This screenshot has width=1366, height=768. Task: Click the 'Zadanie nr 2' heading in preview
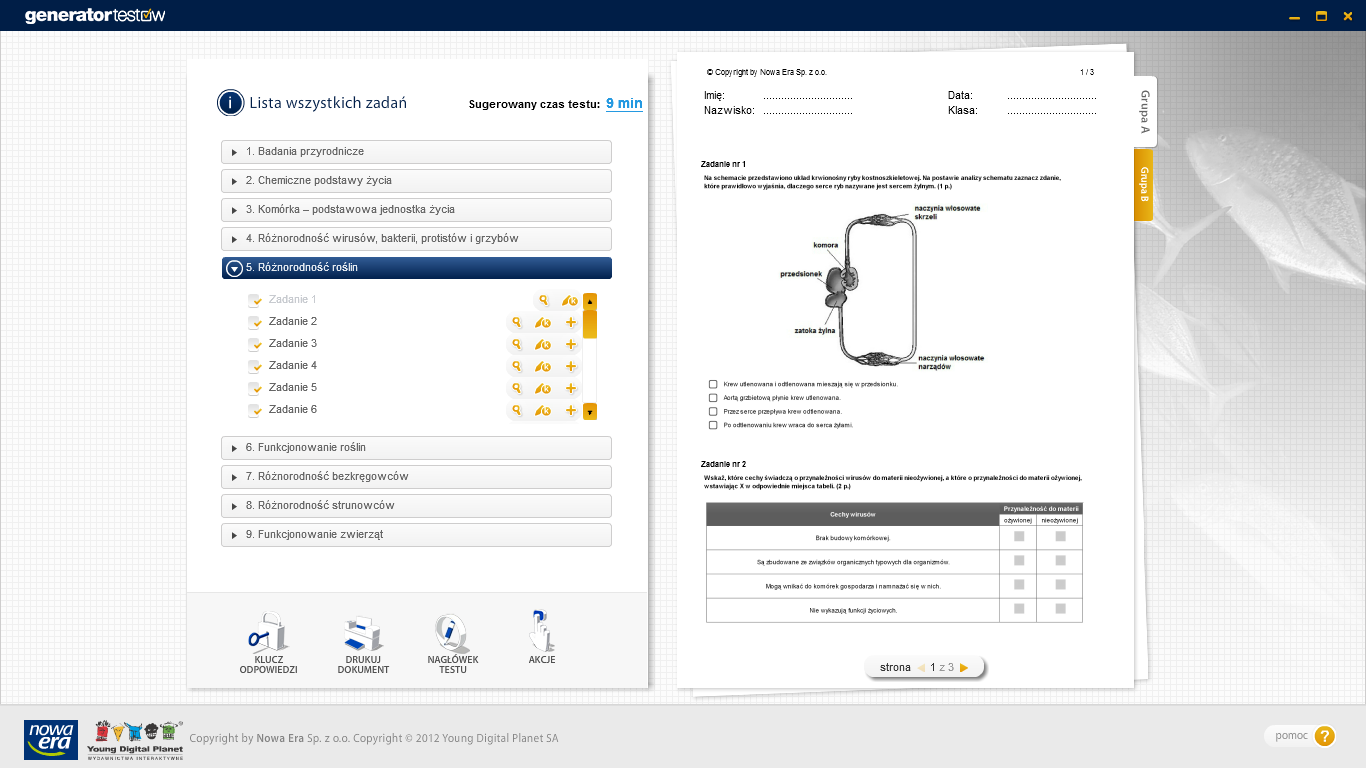tap(724, 465)
